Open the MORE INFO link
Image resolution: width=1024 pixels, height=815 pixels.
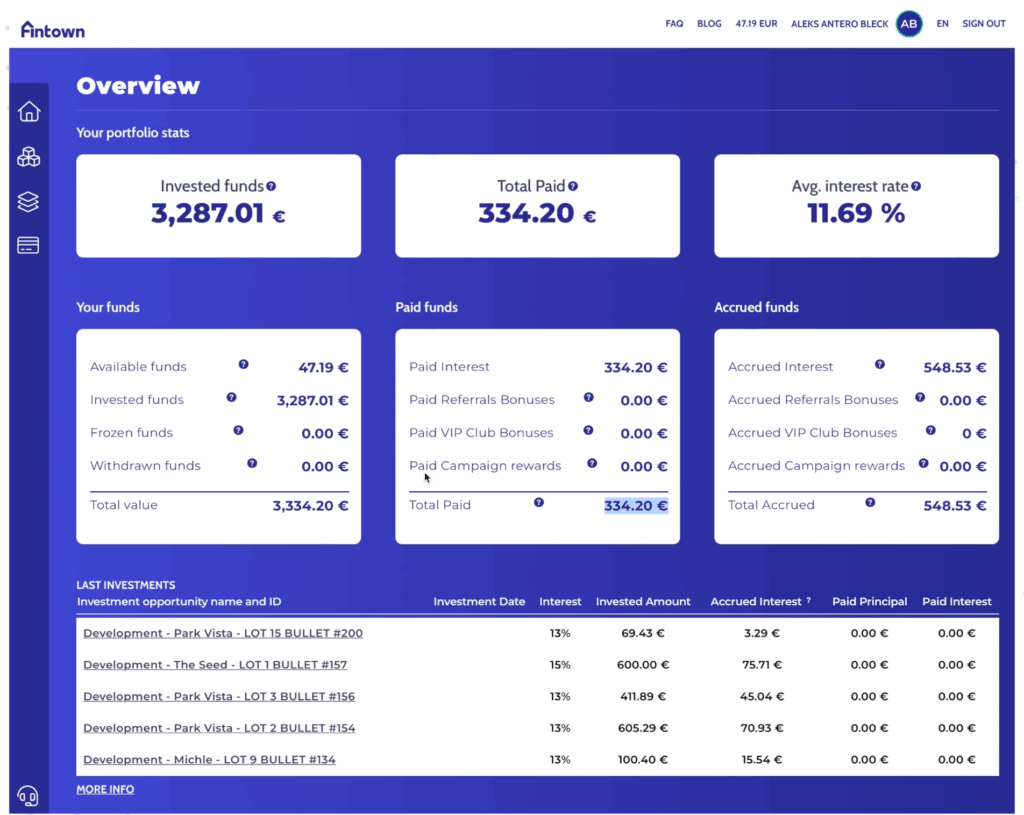click(x=105, y=790)
